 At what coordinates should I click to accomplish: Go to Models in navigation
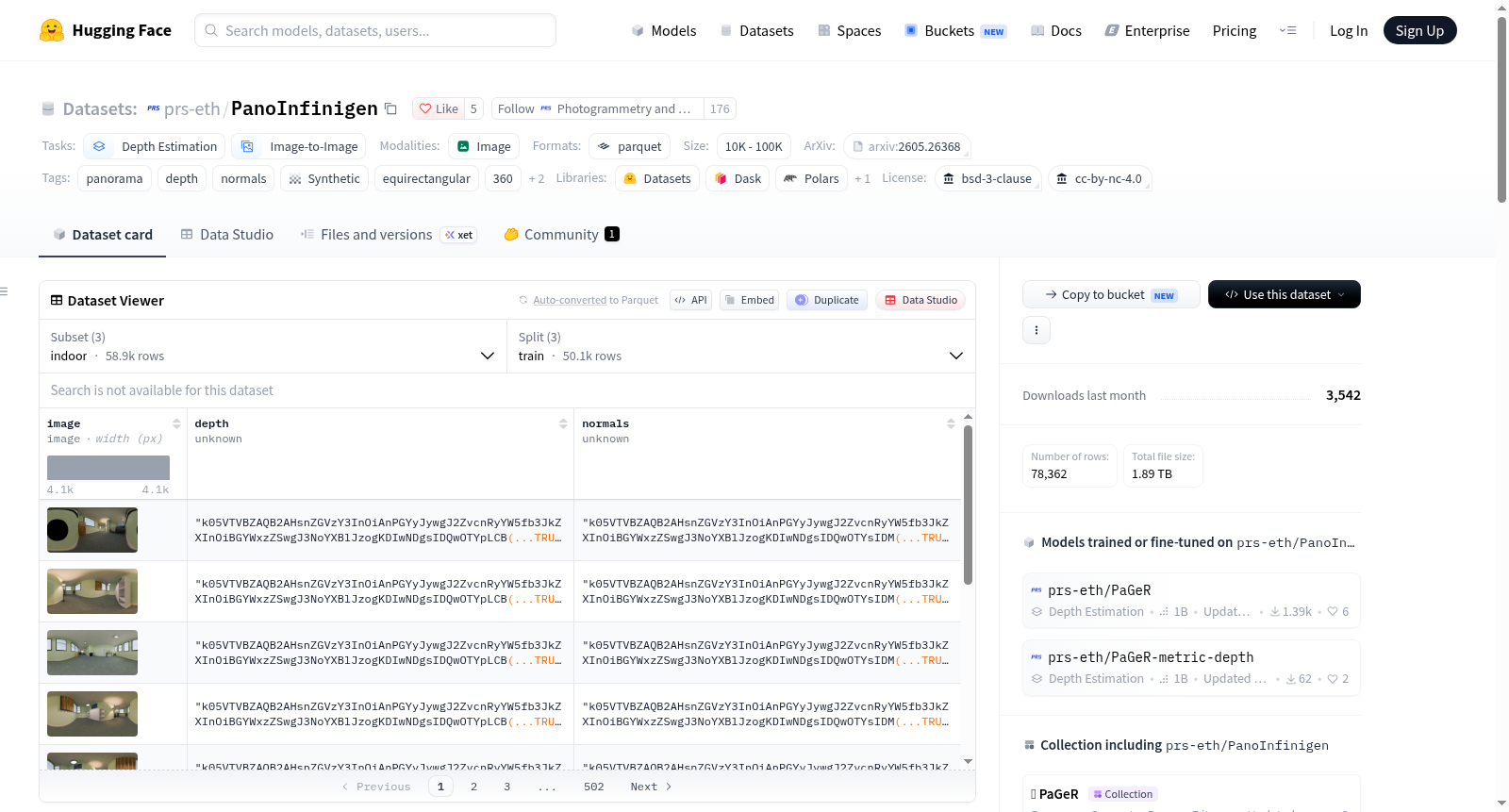(x=664, y=30)
